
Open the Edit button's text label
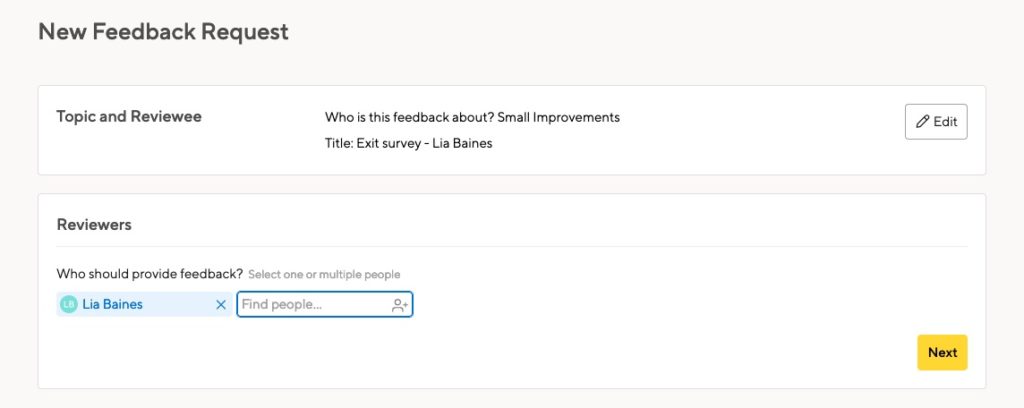click(x=945, y=122)
